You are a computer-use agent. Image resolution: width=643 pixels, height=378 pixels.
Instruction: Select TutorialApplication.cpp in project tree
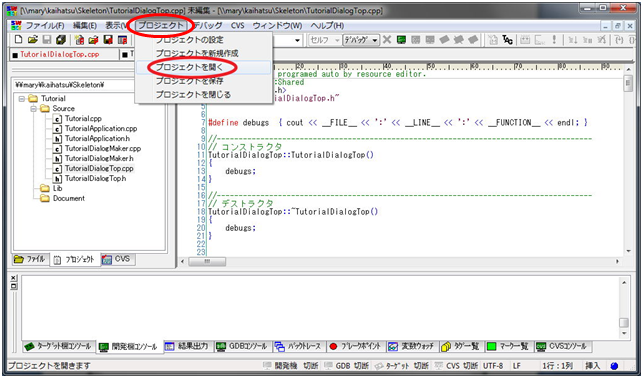pyautogui.click(x=101, y=128)
